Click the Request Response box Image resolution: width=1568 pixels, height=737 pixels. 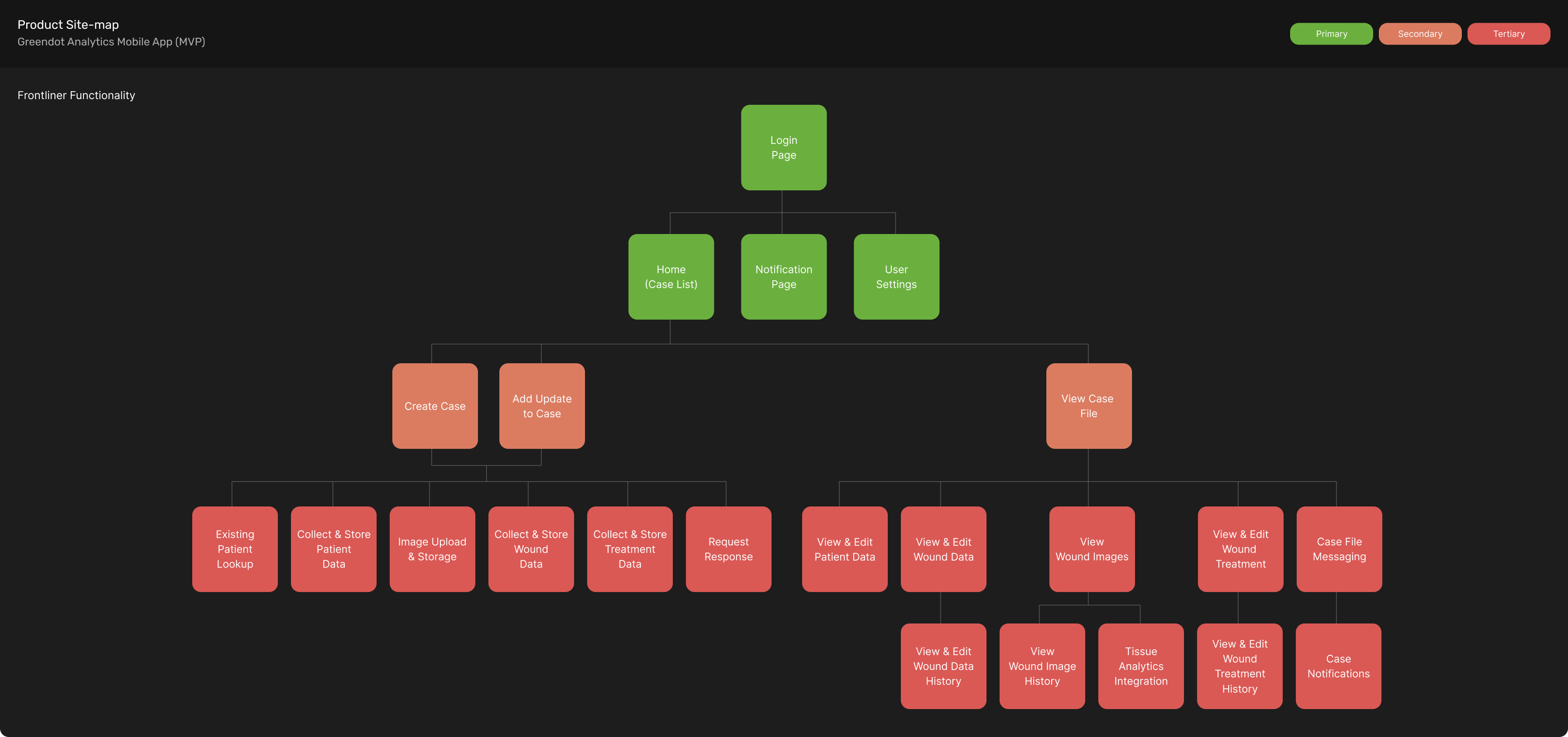pos(728,549)
